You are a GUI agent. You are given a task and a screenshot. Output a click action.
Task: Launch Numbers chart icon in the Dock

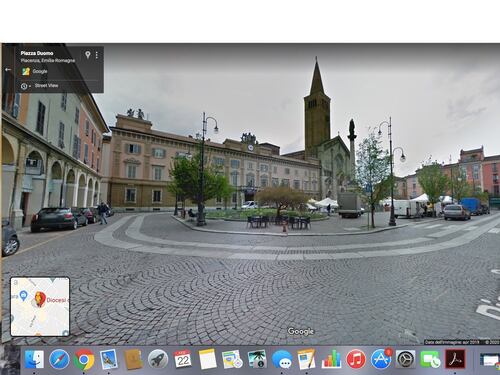click(331, 360)
